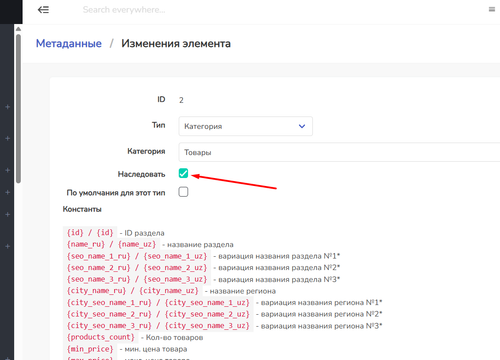Expand the sixth plus item in dark sidebar
This screenshot has height=360, width=500.
(x=7, y=246)
